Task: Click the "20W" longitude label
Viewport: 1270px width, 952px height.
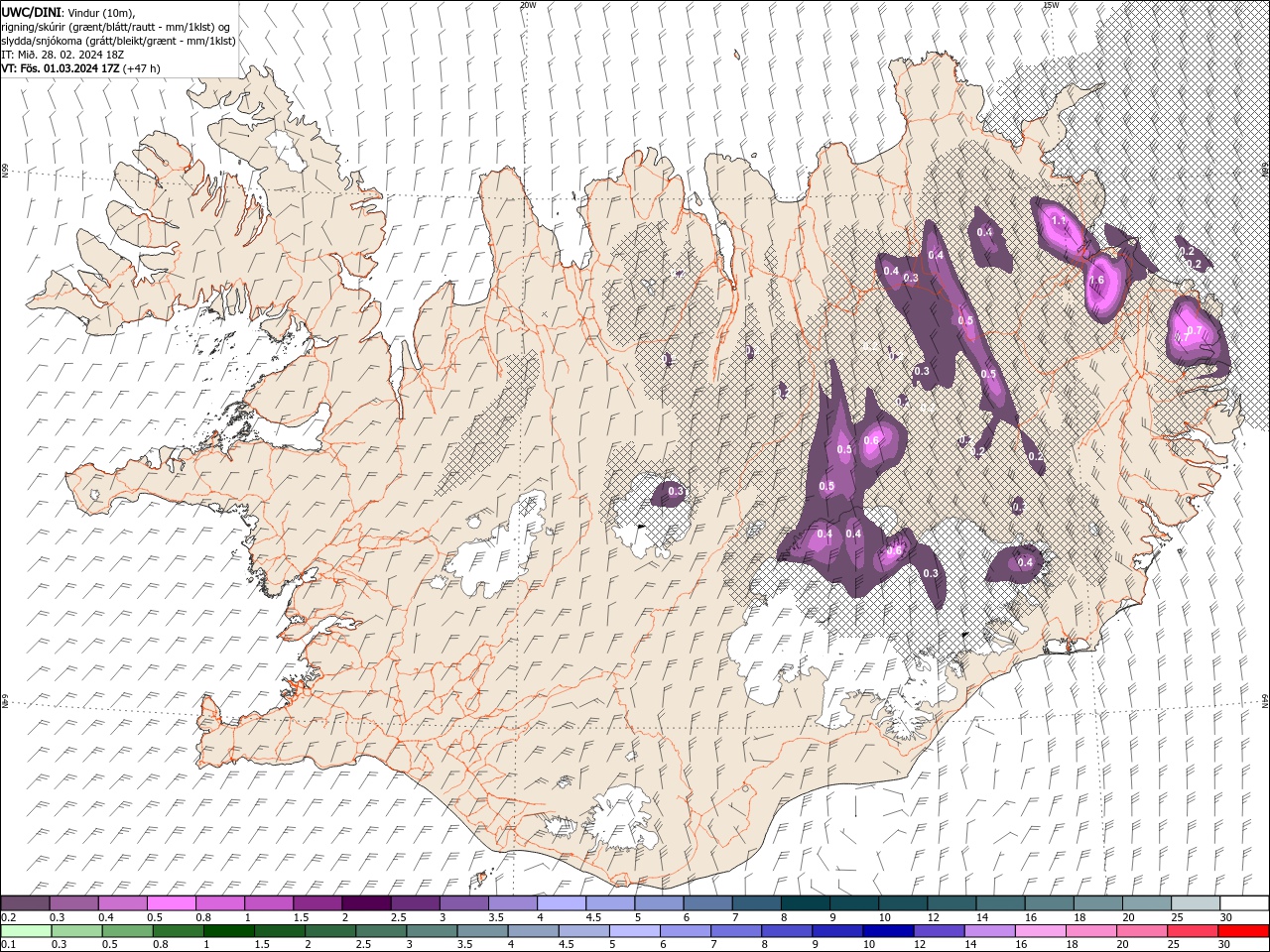Action: [528, 5]
